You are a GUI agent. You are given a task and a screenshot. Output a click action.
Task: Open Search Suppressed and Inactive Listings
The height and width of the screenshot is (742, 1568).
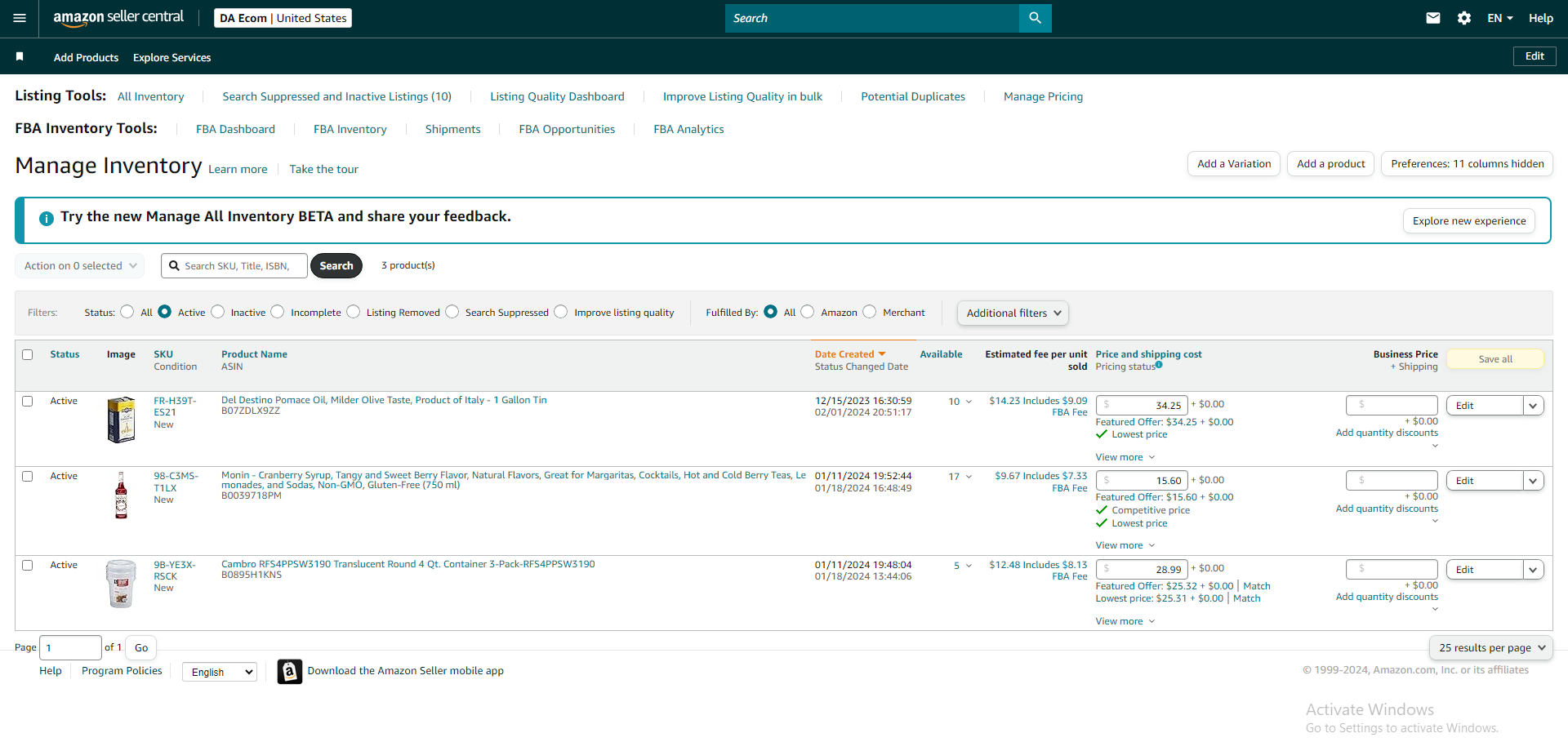pos(336,96)
